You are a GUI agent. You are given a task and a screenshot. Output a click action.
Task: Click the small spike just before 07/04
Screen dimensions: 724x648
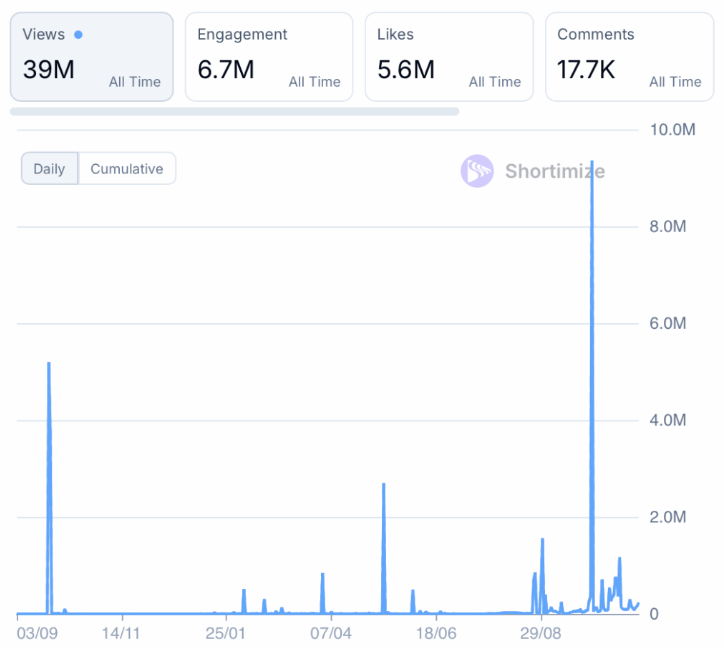tap(322, 578)
